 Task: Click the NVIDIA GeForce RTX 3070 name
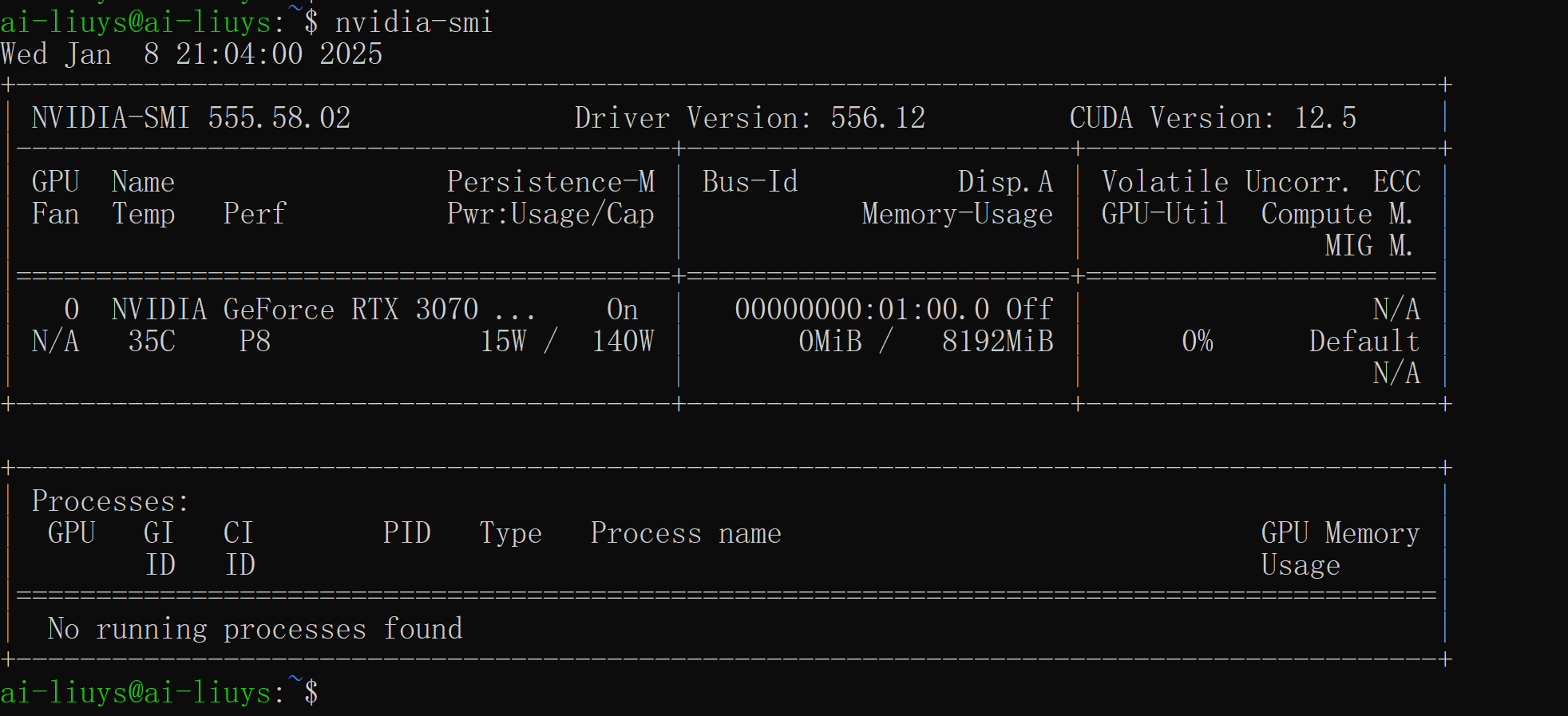(x=295, y=310)
